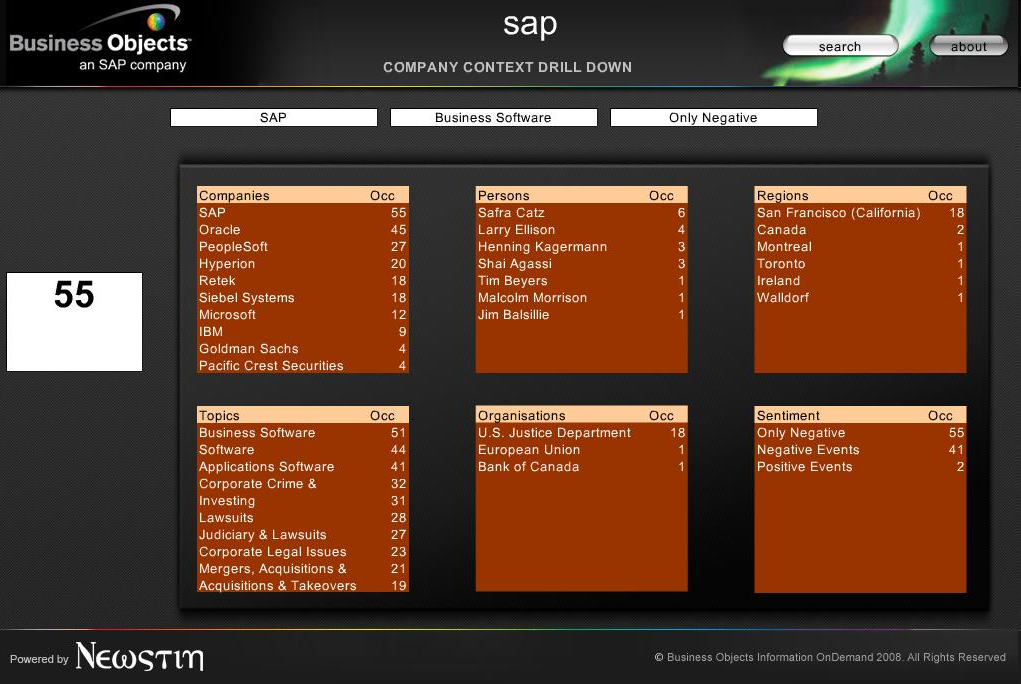This screenshot has height=684, width=1021.
Task: Select San Francisco (California) region
Action: 860,212
